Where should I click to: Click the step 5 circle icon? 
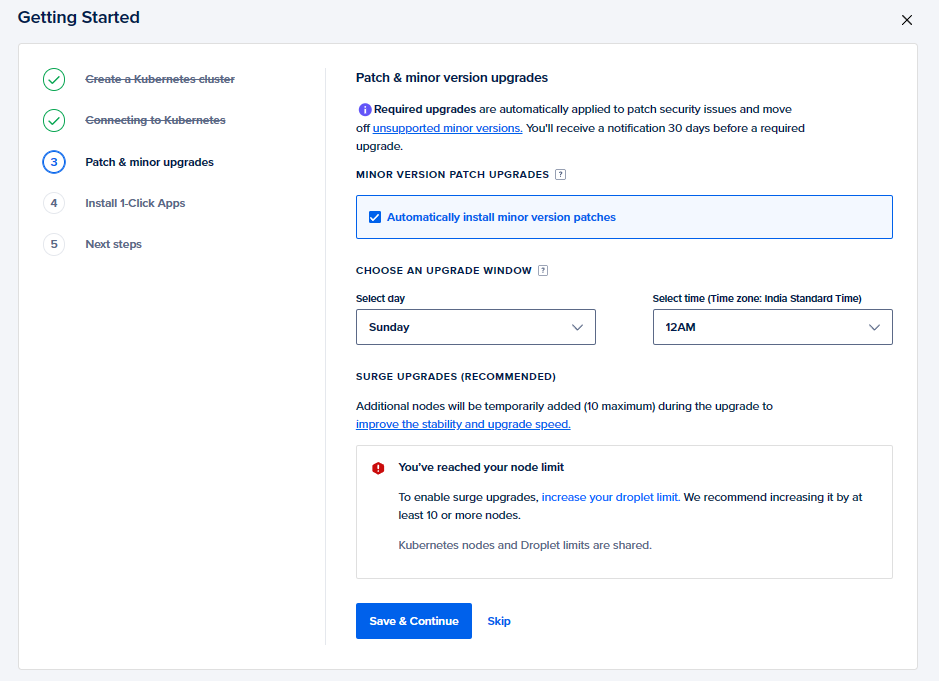pos(54,244)
